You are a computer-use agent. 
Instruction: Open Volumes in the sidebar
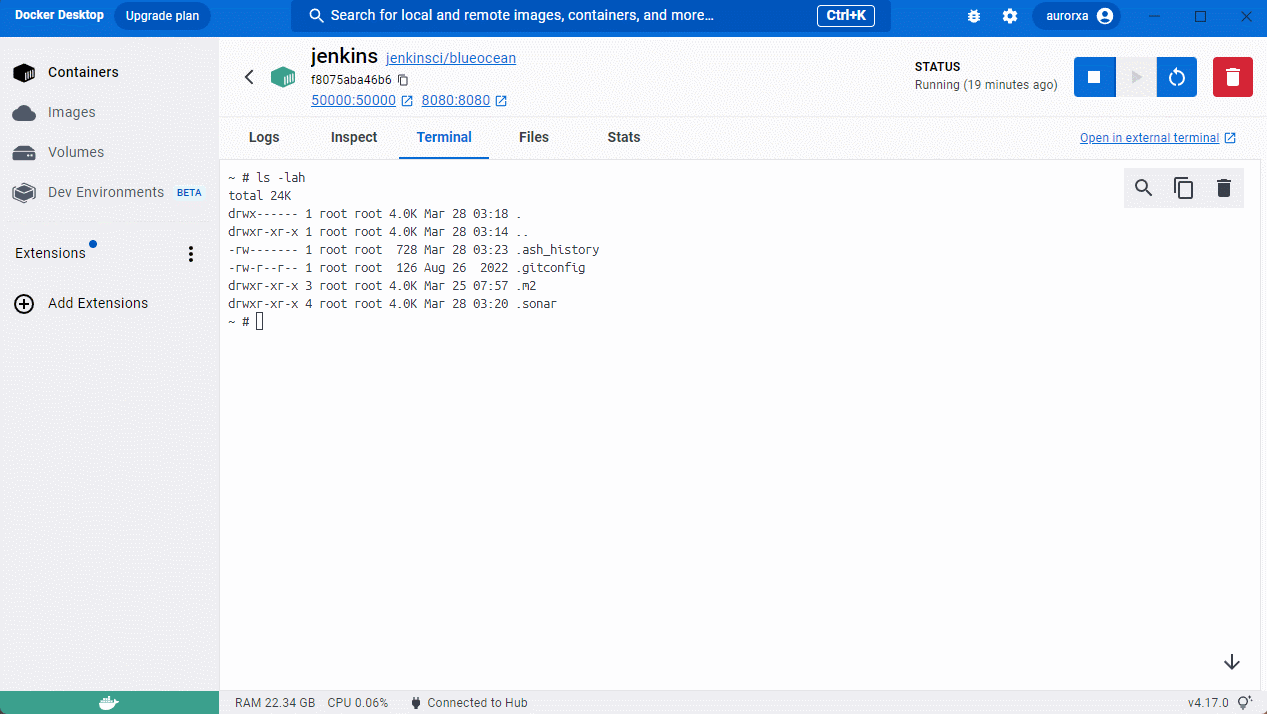[109, 152]
